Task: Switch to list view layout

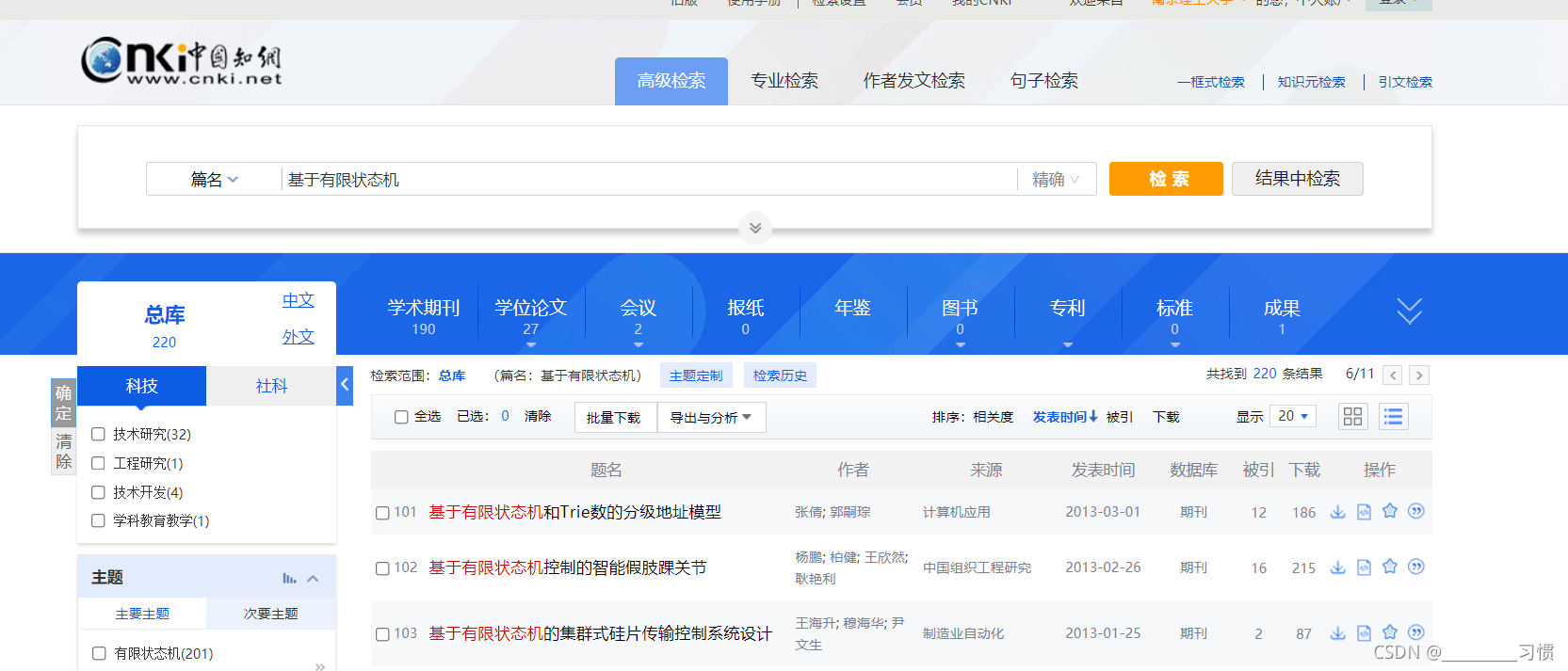Action: pos(1393,417)
